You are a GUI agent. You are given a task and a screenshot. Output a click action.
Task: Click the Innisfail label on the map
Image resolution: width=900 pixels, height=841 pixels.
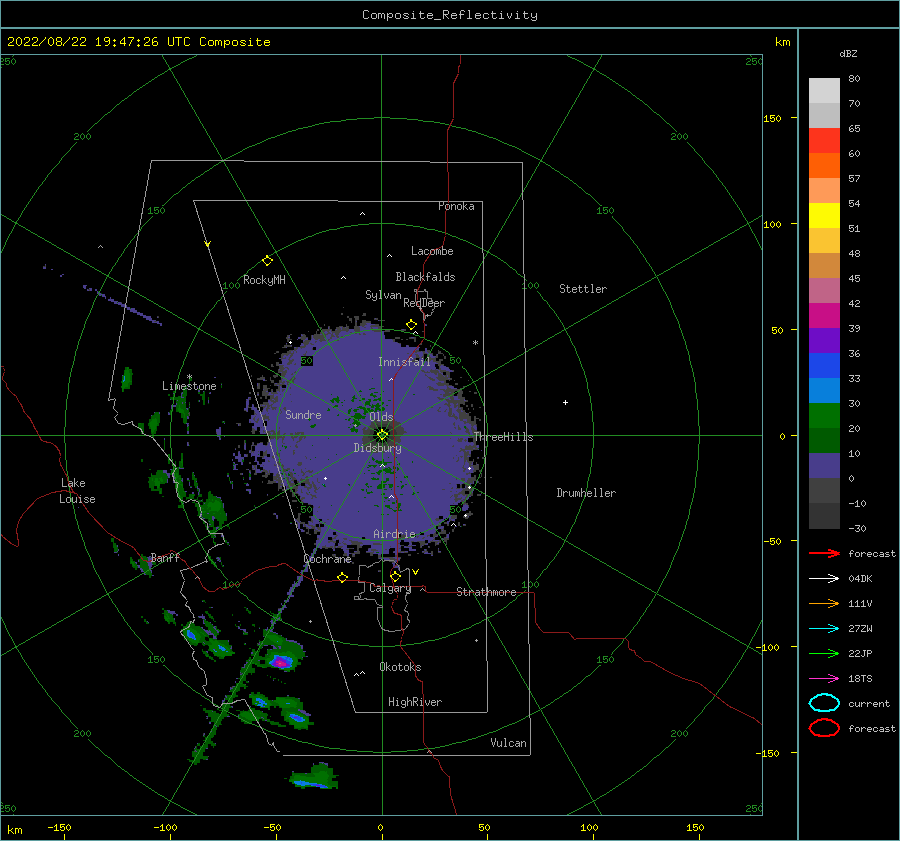pos(404,362)
